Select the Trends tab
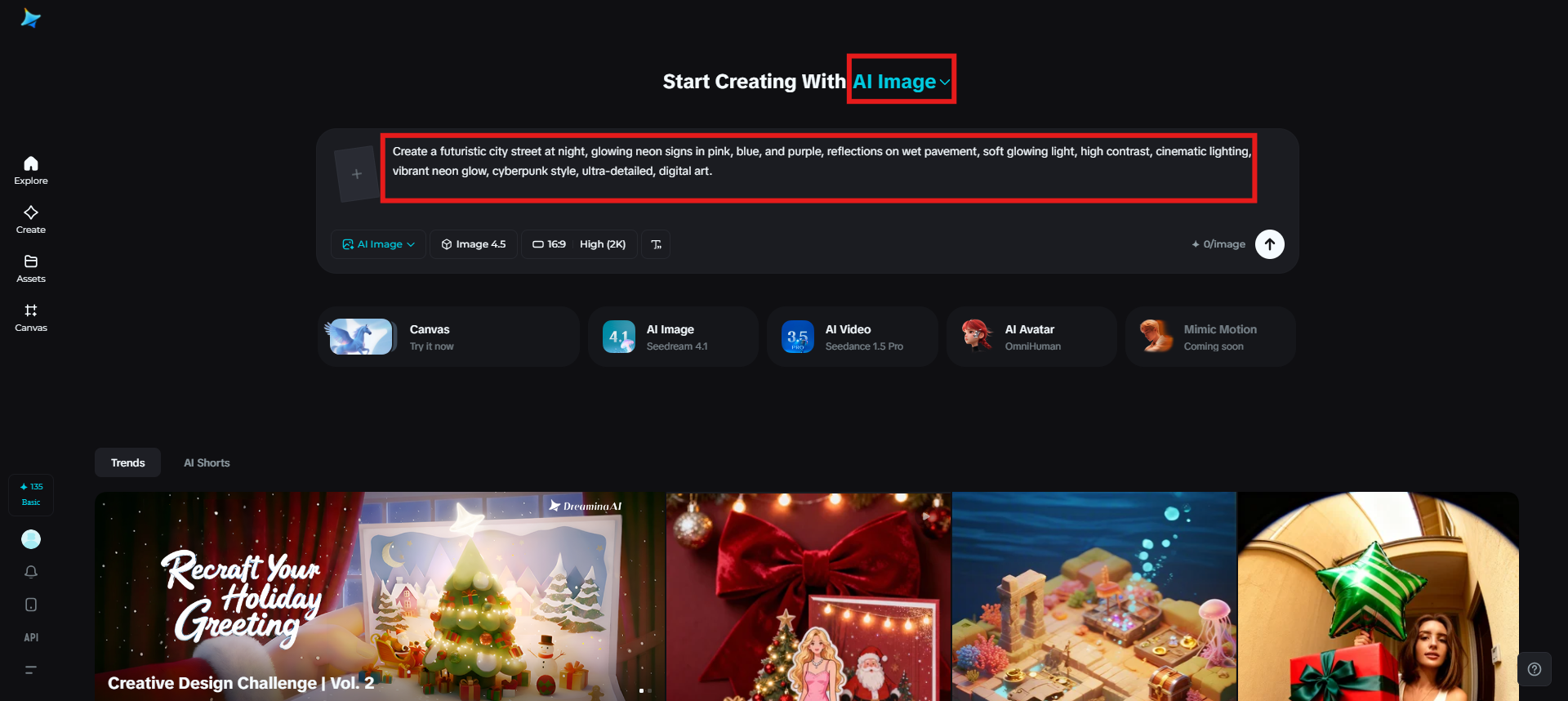The width and height of the screenshot is (1568, 701). pos(128,462)
